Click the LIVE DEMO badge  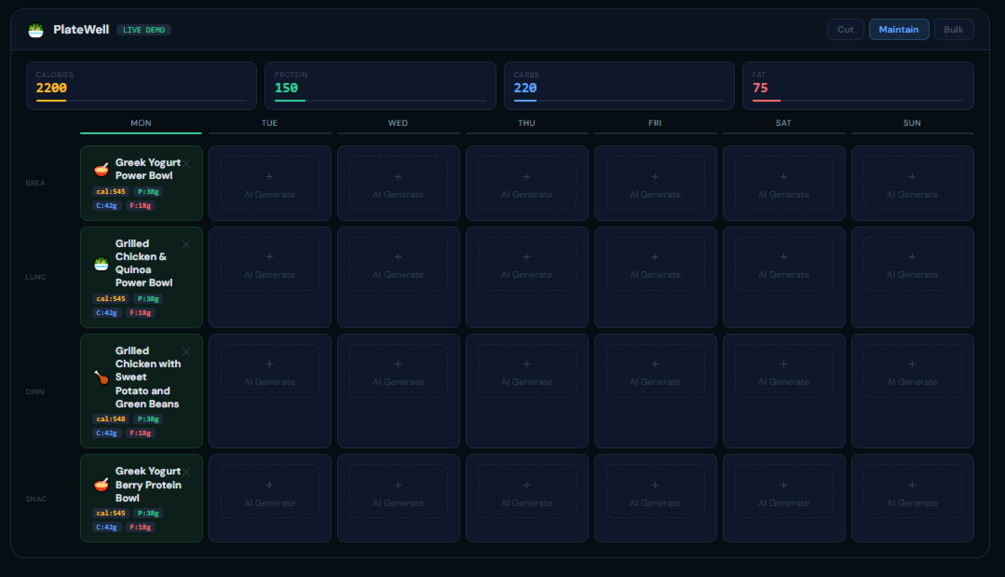point(144,30)
